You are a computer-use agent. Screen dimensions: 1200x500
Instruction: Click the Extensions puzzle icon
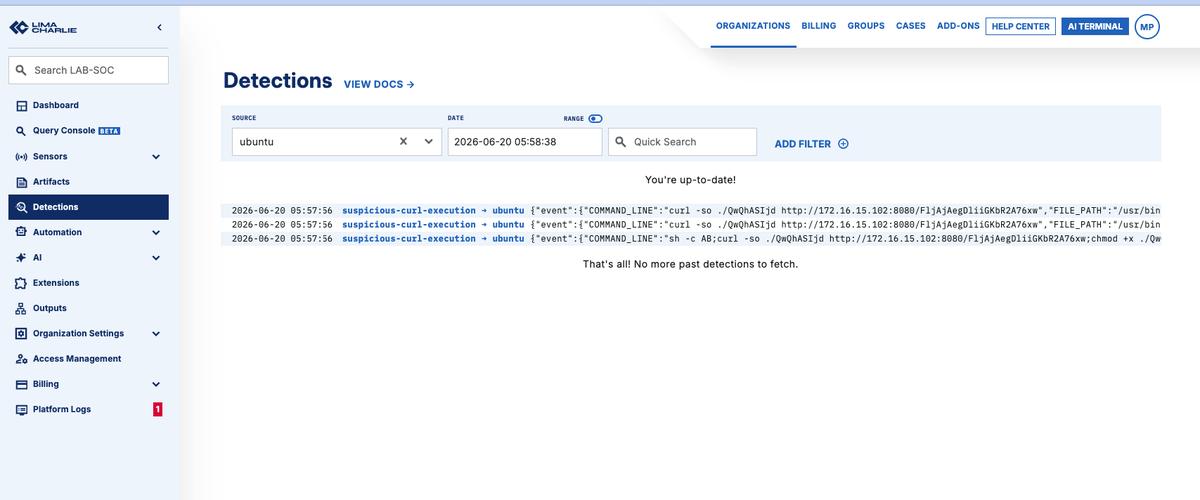(x=21, y=283)
